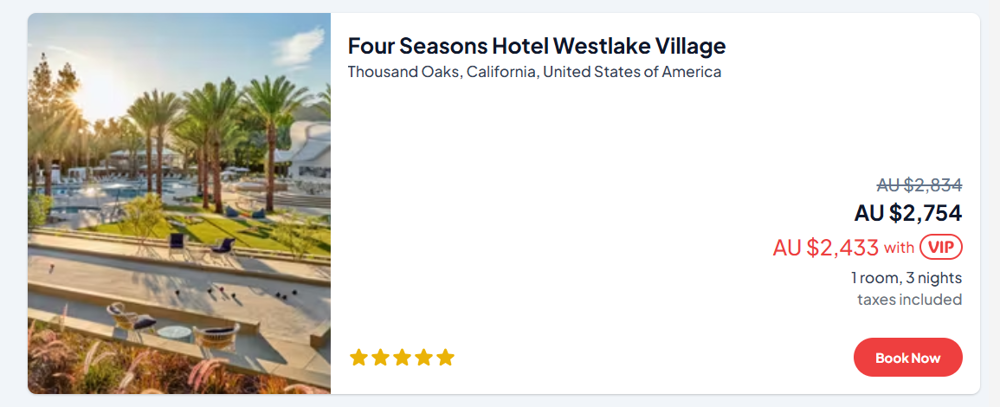Click the 'with' label beside VIP badge
This screenshot has height=407, width=1000.
[x=899, y=247]
